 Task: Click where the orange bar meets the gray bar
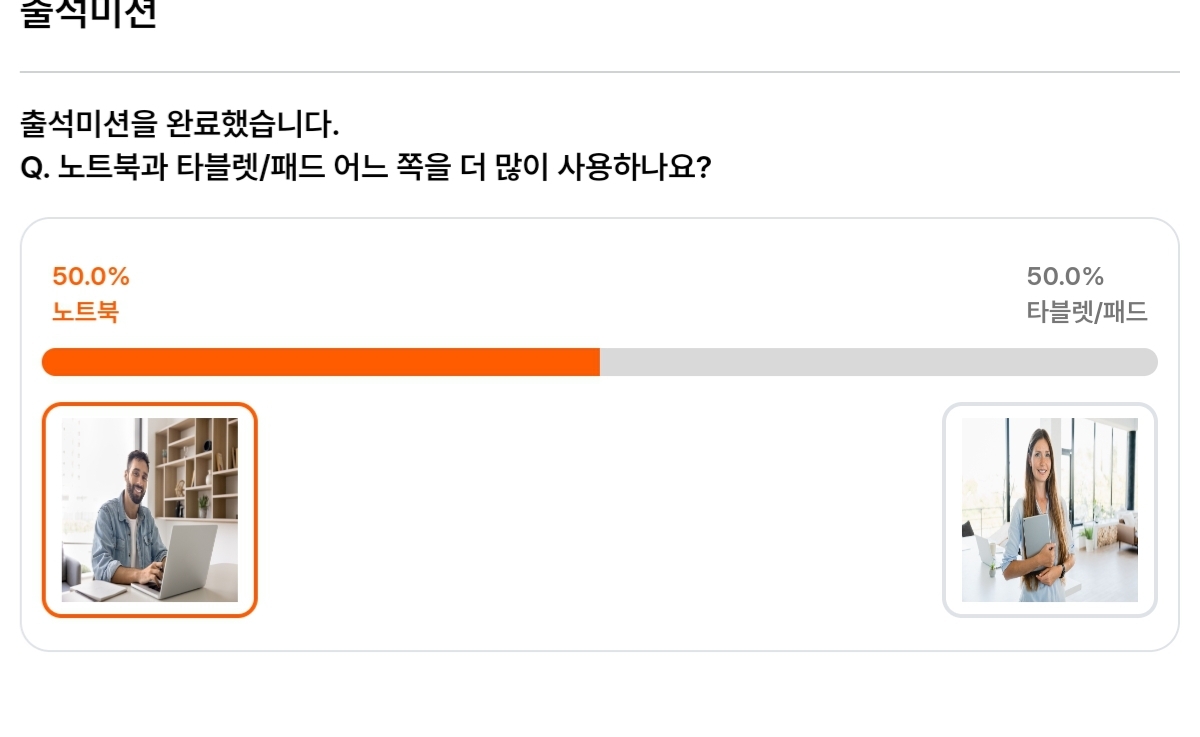(x=600, y=362)
